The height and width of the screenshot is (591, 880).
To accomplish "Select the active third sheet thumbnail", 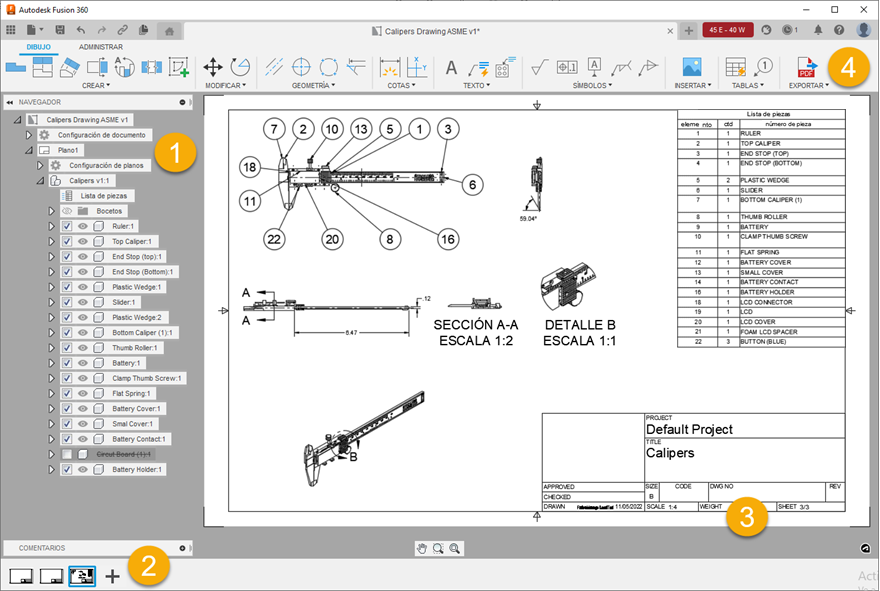I will click(82, 576).
